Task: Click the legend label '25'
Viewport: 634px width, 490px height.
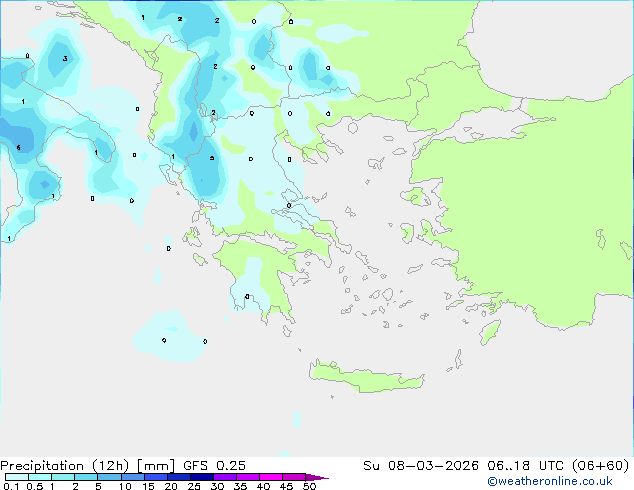Action: [194, 486]
